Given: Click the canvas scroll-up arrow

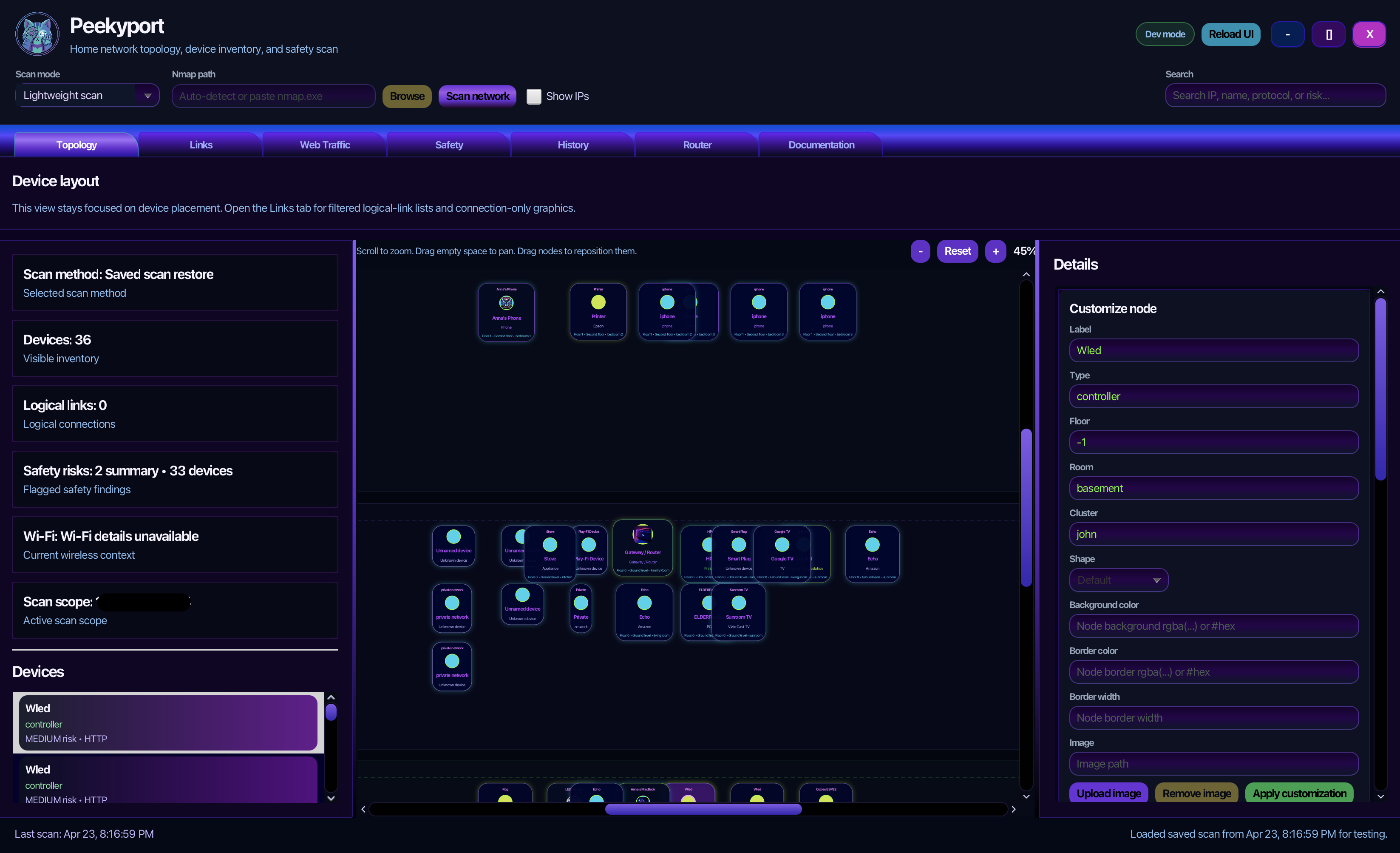Looking at the screenshot, I should pos(1026,275).
